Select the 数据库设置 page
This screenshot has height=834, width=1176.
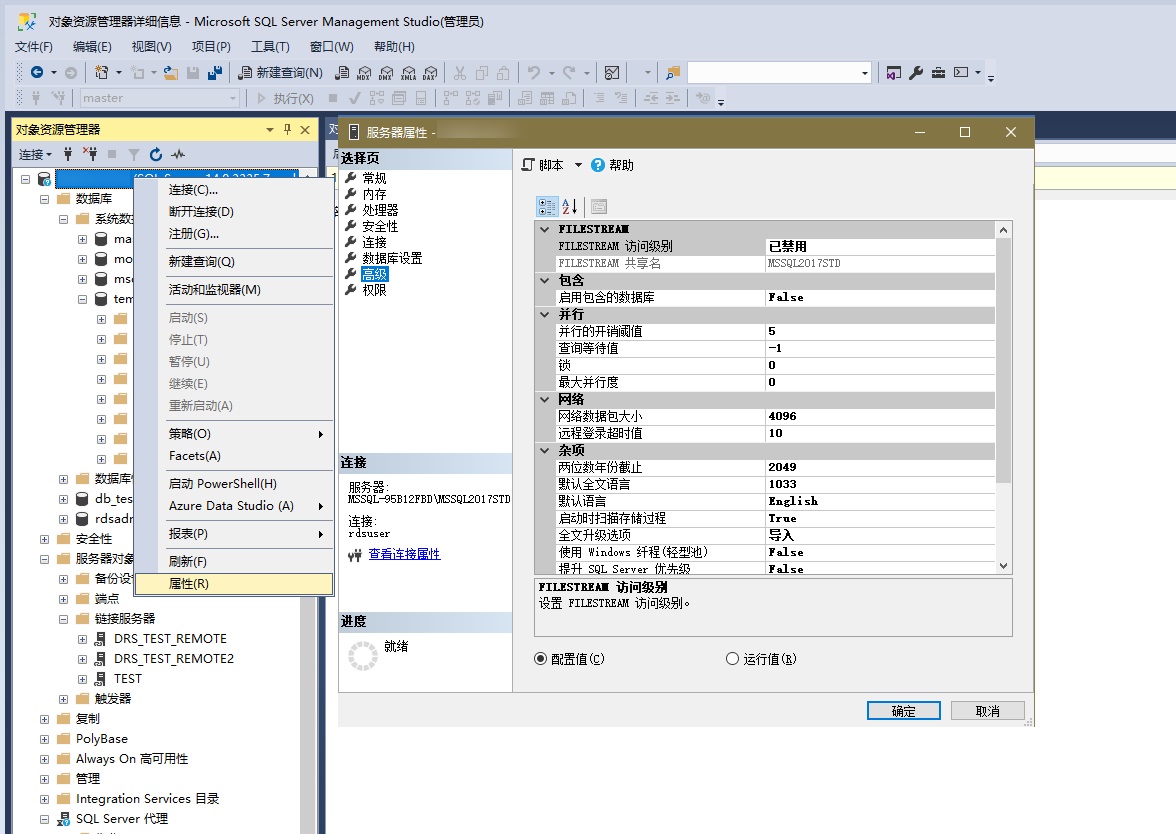[392, 258]
